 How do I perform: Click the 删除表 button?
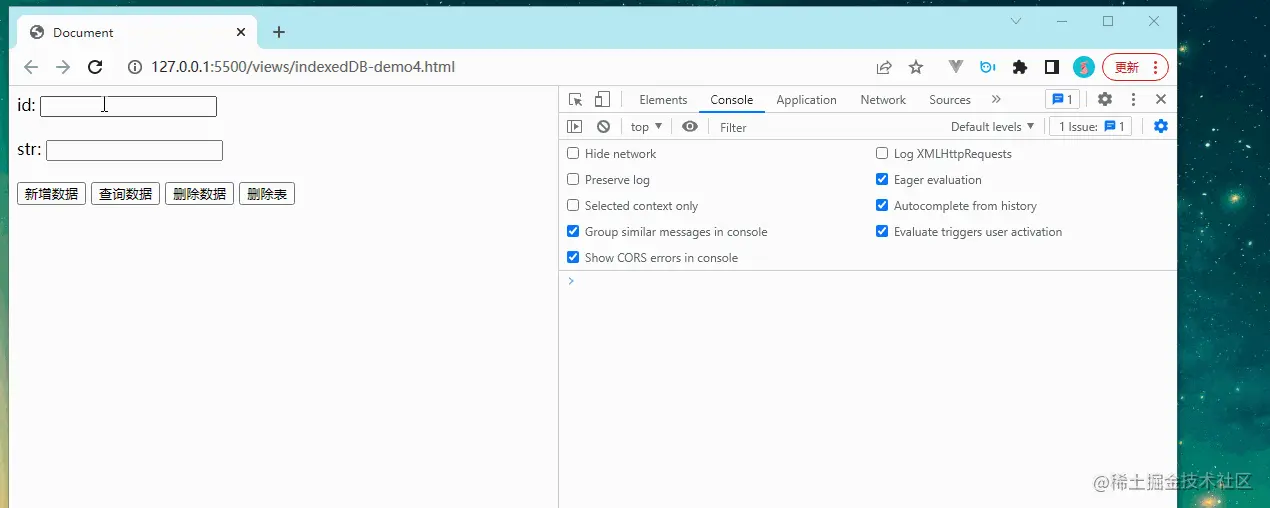[x=267, y=194]
